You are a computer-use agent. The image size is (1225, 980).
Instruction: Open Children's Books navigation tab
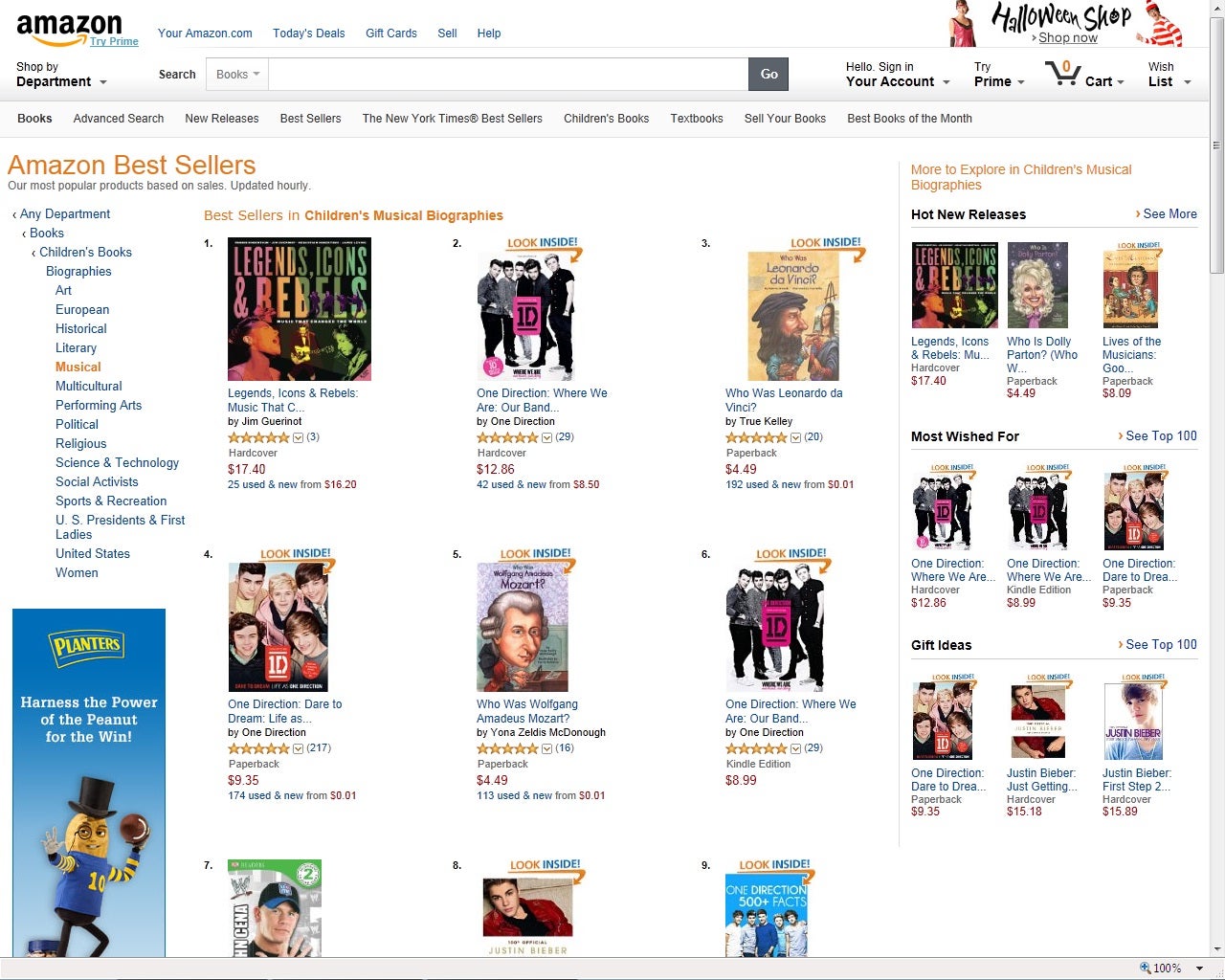[606, 119]
